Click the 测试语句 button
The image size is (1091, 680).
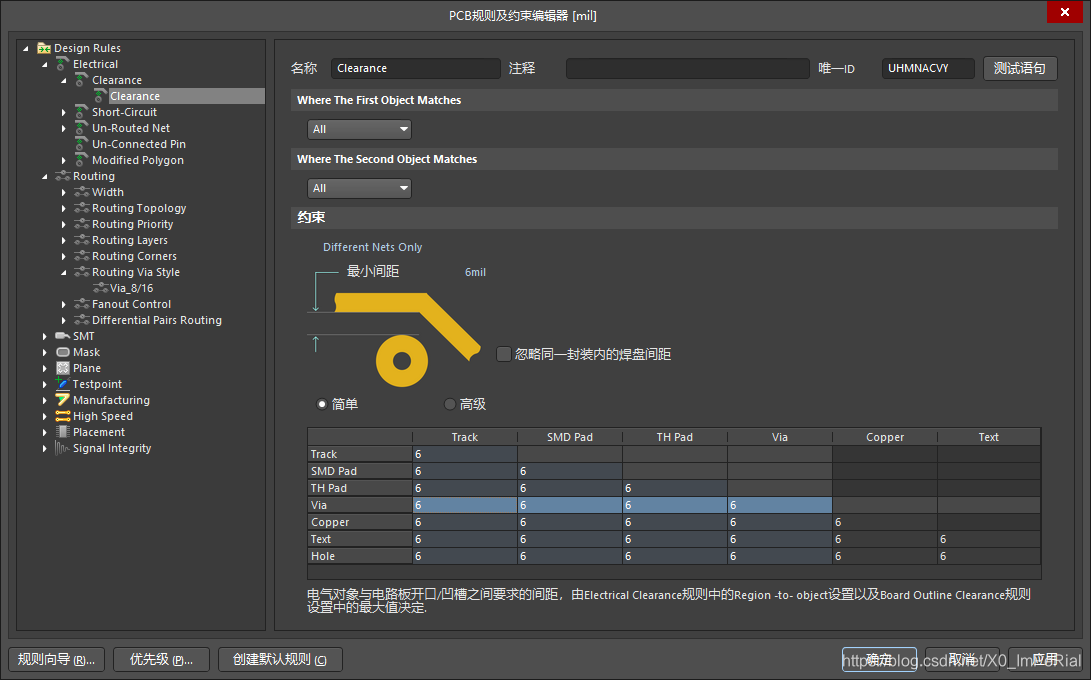[1020, 68]
